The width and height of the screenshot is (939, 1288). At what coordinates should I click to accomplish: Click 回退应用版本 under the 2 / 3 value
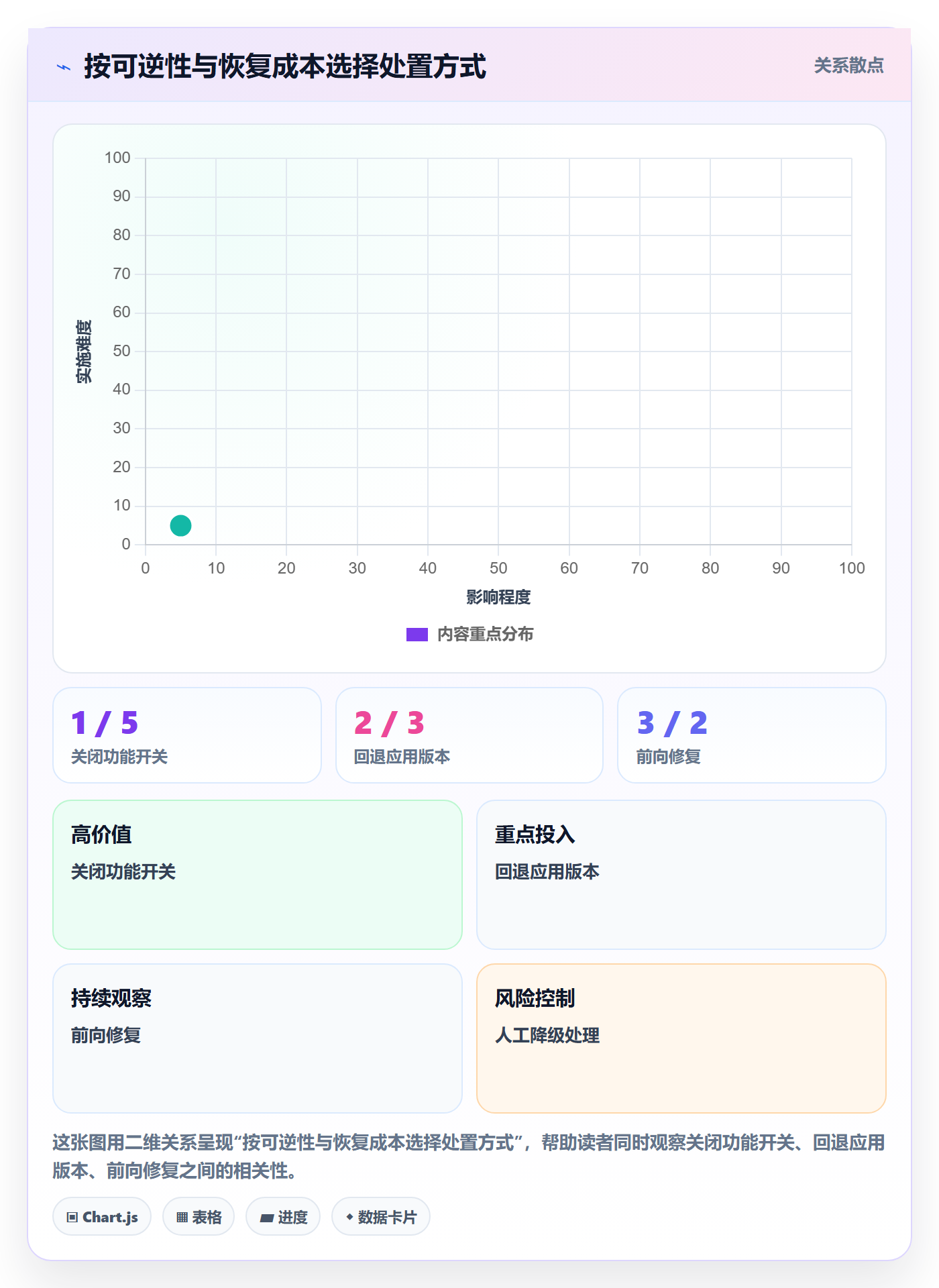point(402,757)
